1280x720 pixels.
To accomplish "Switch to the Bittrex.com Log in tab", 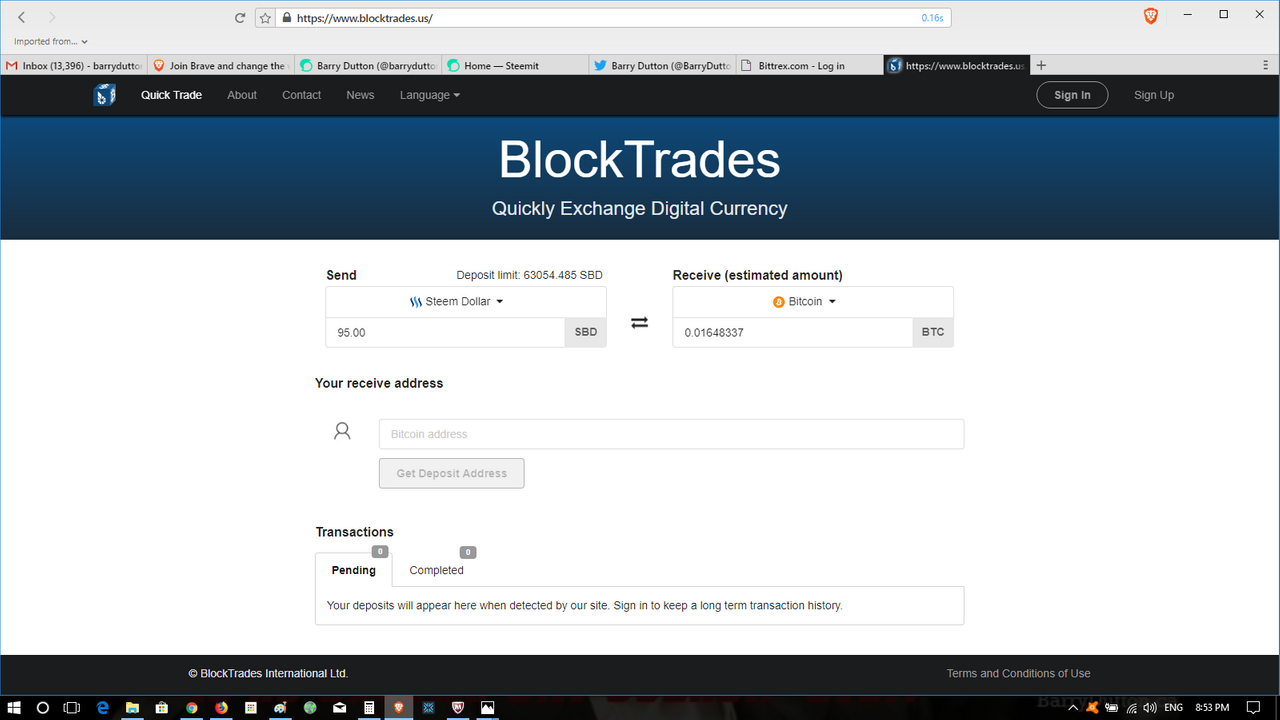I will click(808, 65).
